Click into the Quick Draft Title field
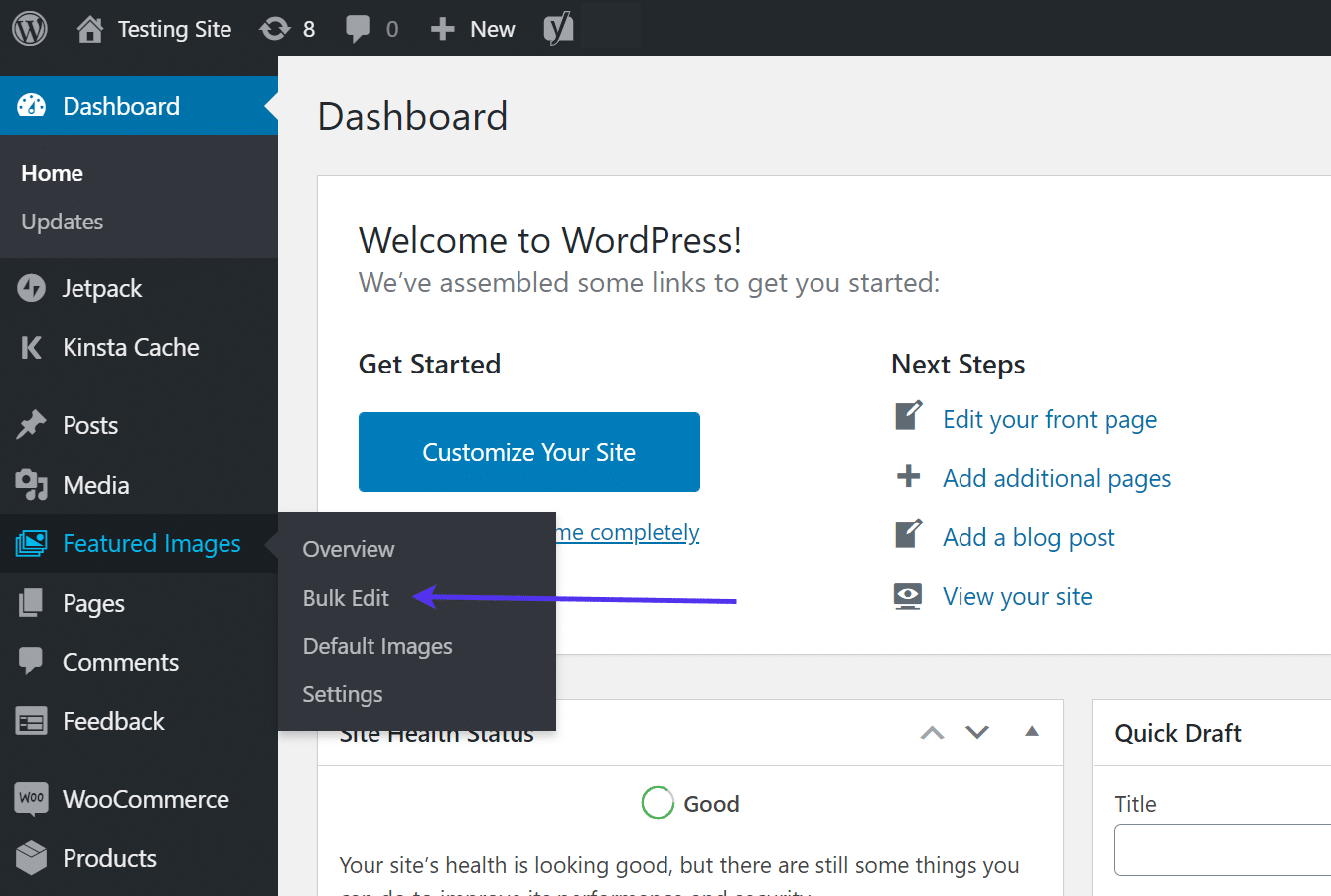Viewport: 1331px width, 896px height. [1222, 850]
